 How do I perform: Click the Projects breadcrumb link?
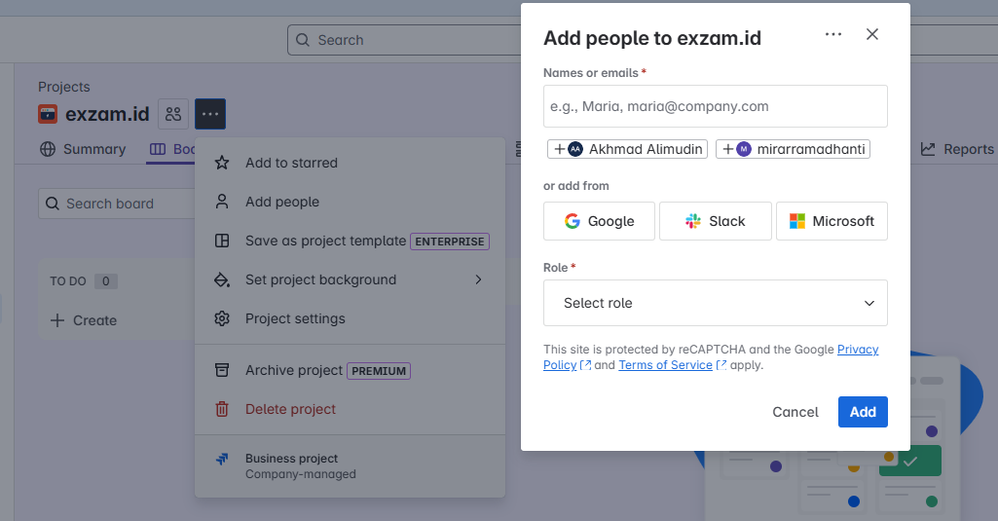[x=64, y=87]
